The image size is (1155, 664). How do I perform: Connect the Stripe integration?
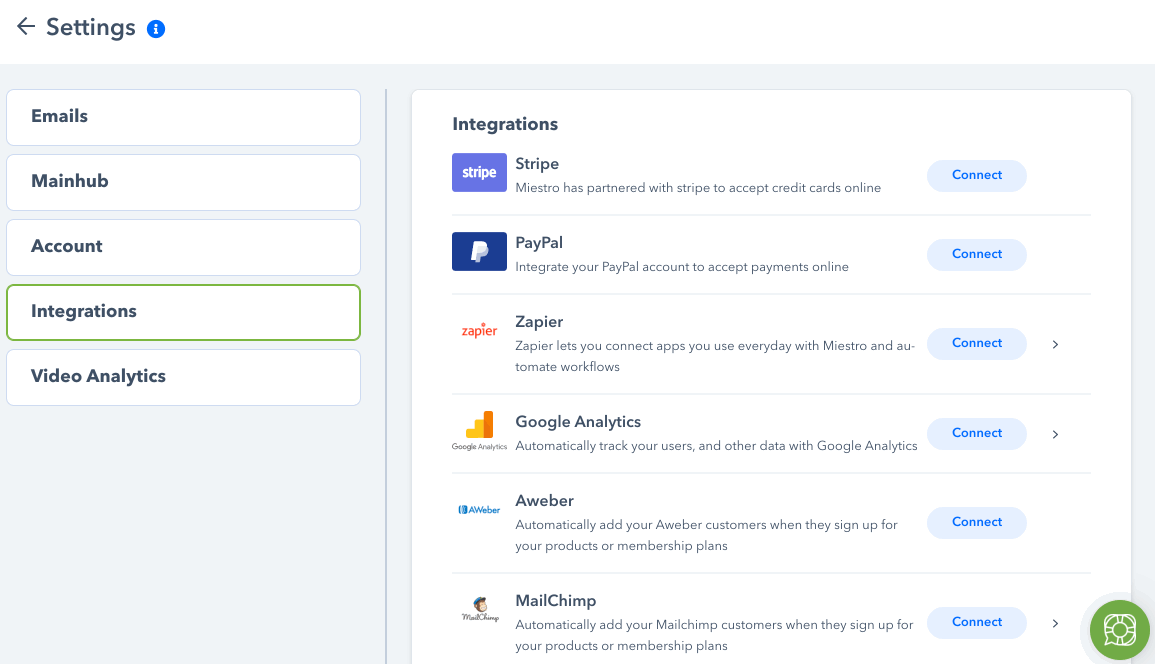click(977, 175)
